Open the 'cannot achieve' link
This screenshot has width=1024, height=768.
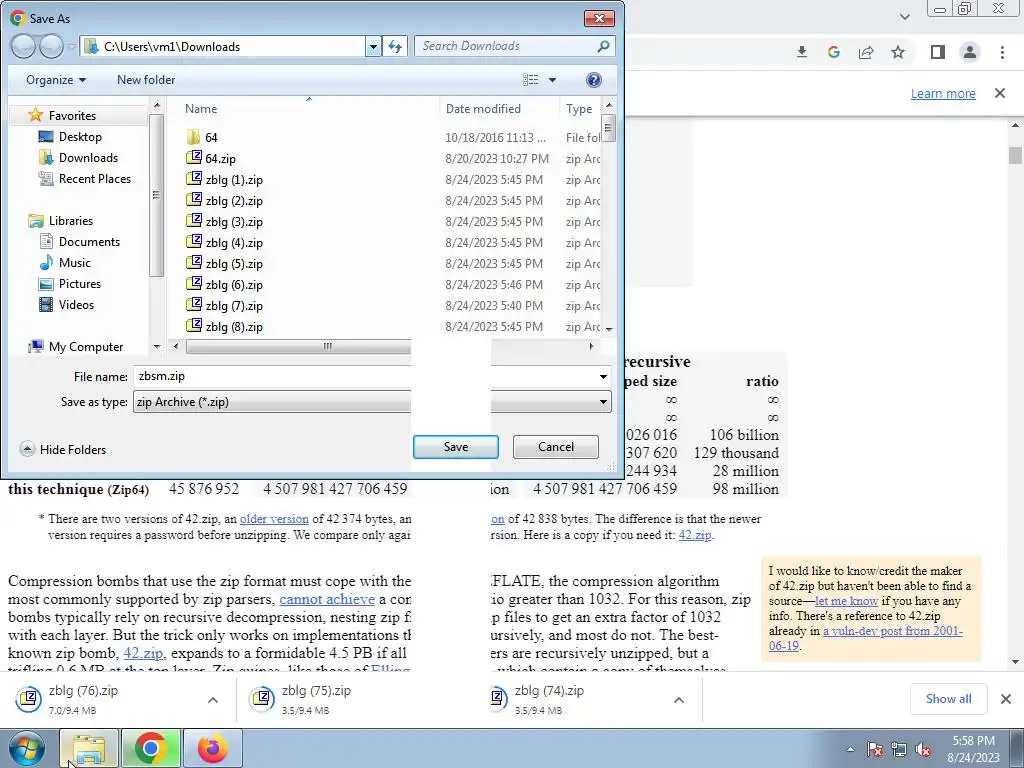(327, 599)
